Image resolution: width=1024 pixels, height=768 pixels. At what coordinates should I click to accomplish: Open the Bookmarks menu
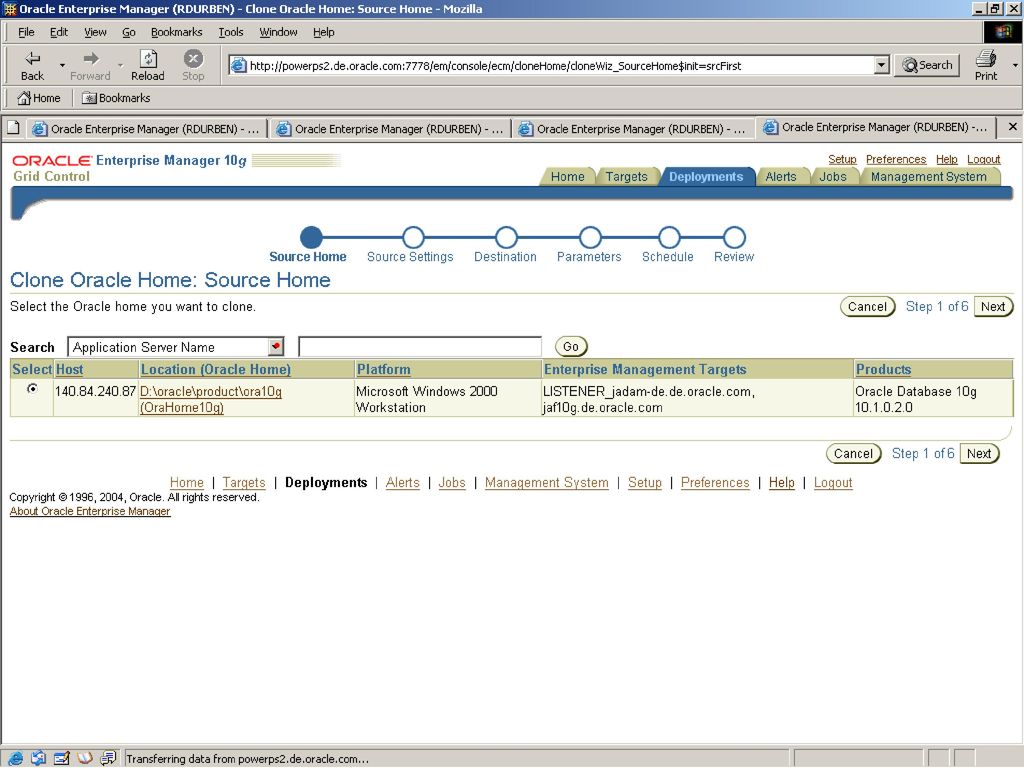(176, 32)
